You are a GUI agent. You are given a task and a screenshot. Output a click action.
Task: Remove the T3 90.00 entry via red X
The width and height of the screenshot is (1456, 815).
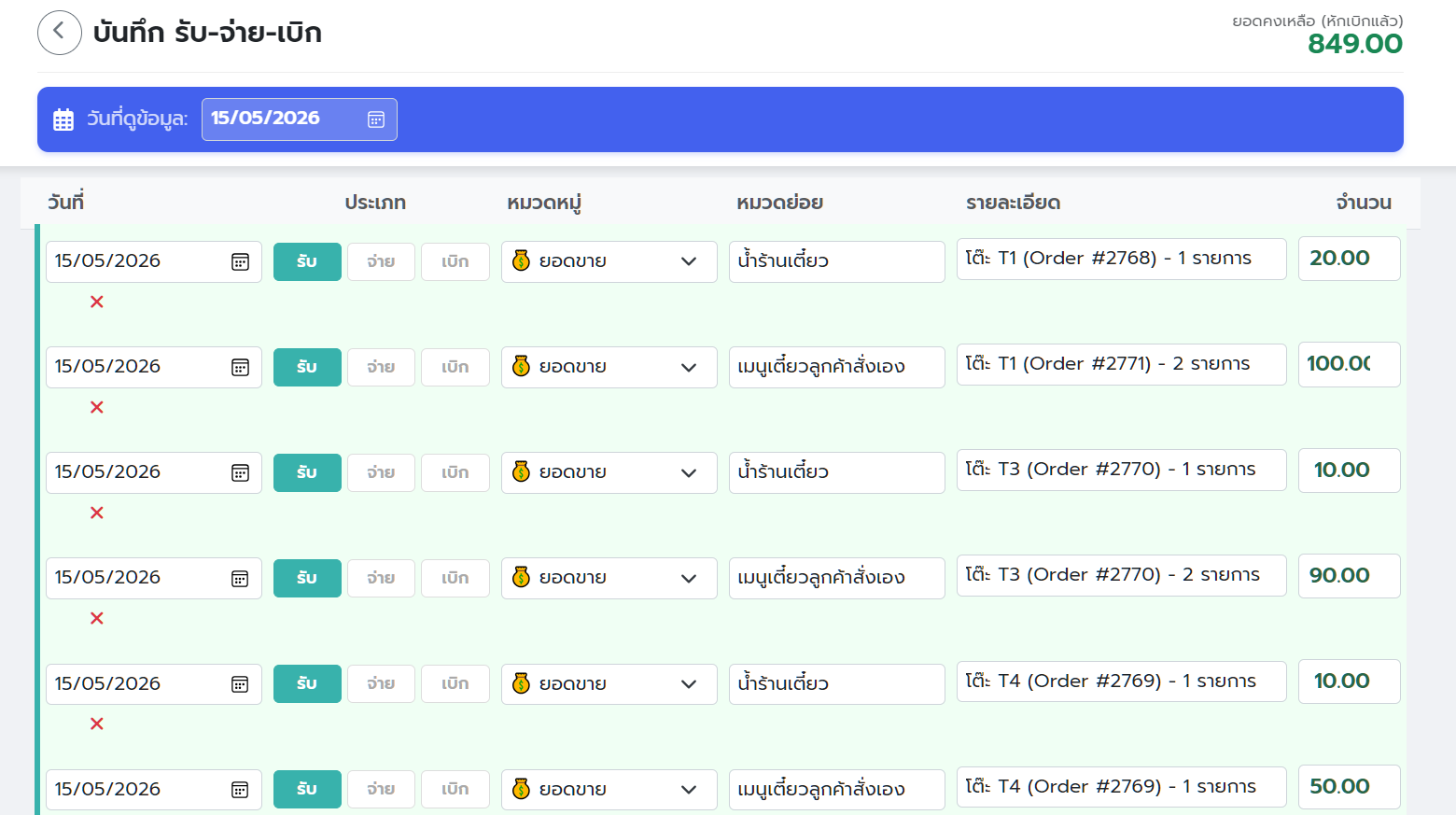point(97,618)
